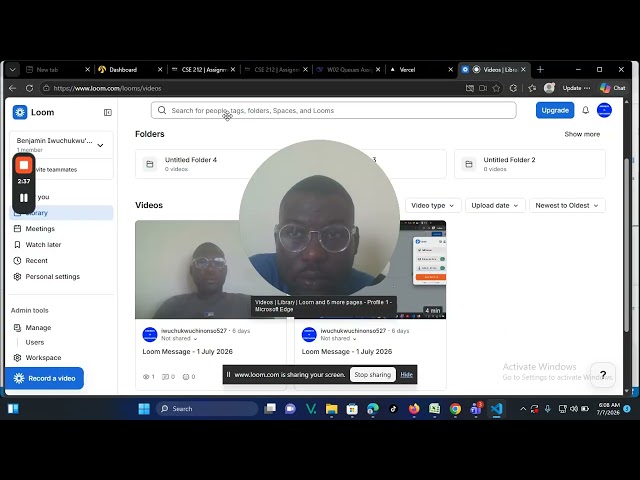Click the Untitled Folder 4 folder icon
640x480 pixels.
click(150, 164)
